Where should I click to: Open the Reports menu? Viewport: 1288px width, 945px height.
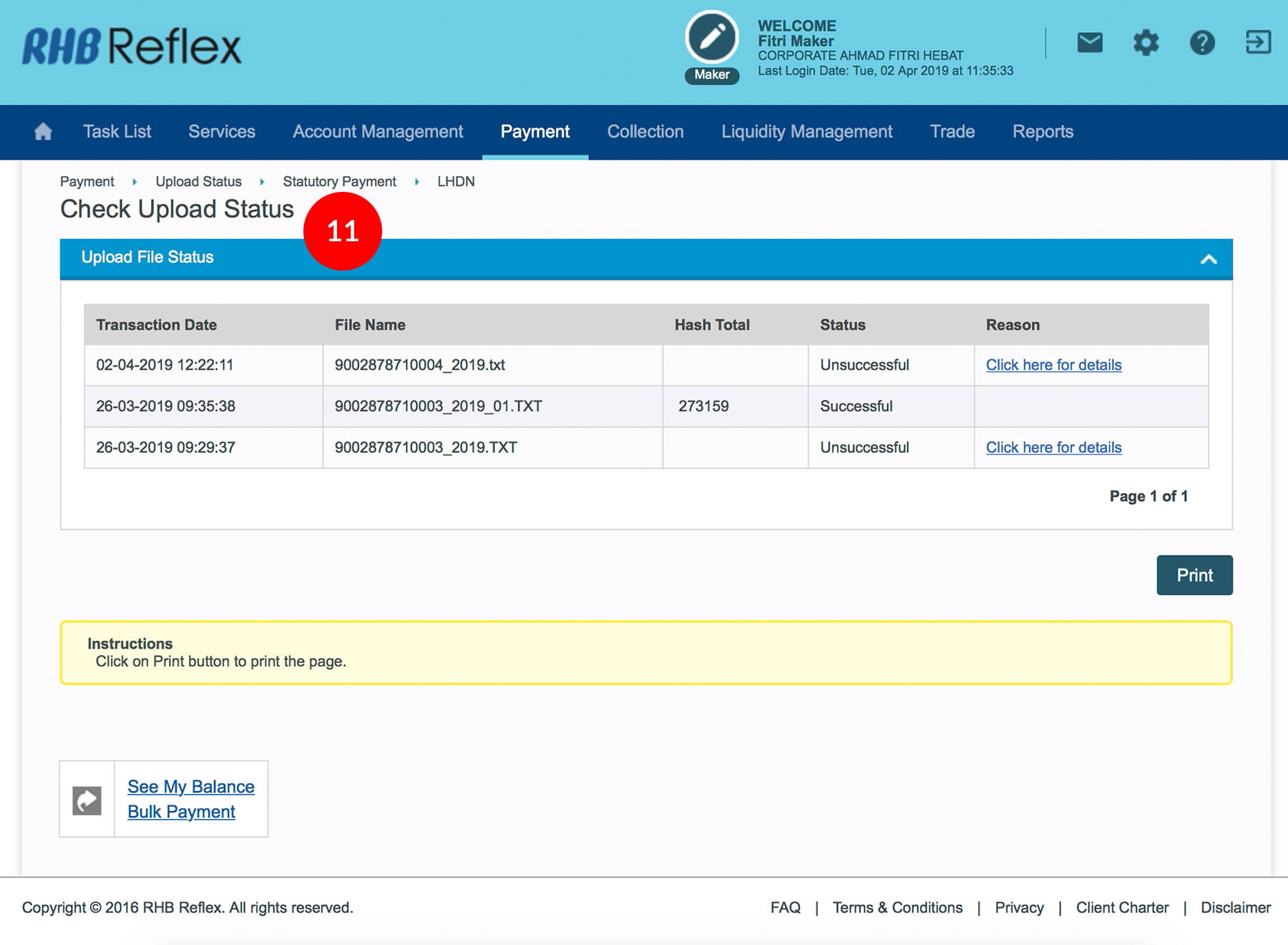coord(1042,132)
